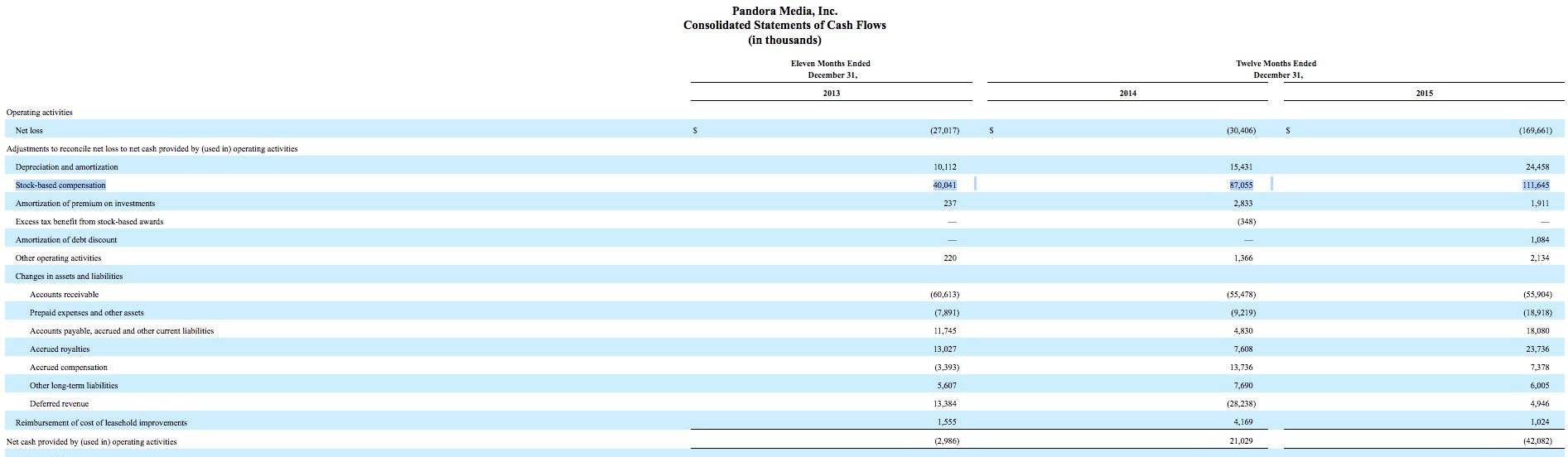Viewport: 1568px width, 457px height.
Task: Click the "Eleven Months Ended" column header
Action: 831,63
